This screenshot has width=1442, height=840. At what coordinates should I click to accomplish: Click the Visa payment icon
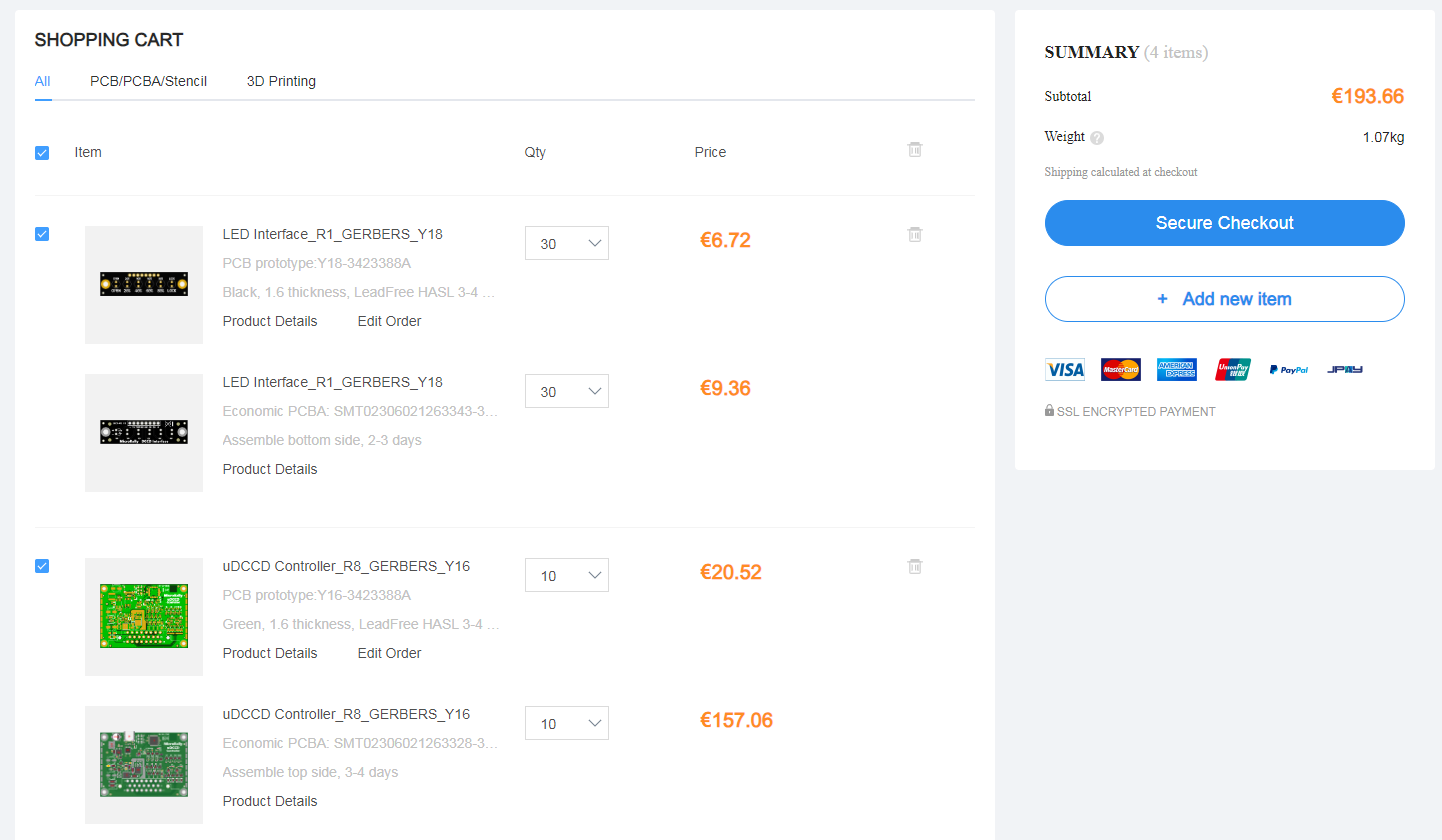click(1065, 370)
